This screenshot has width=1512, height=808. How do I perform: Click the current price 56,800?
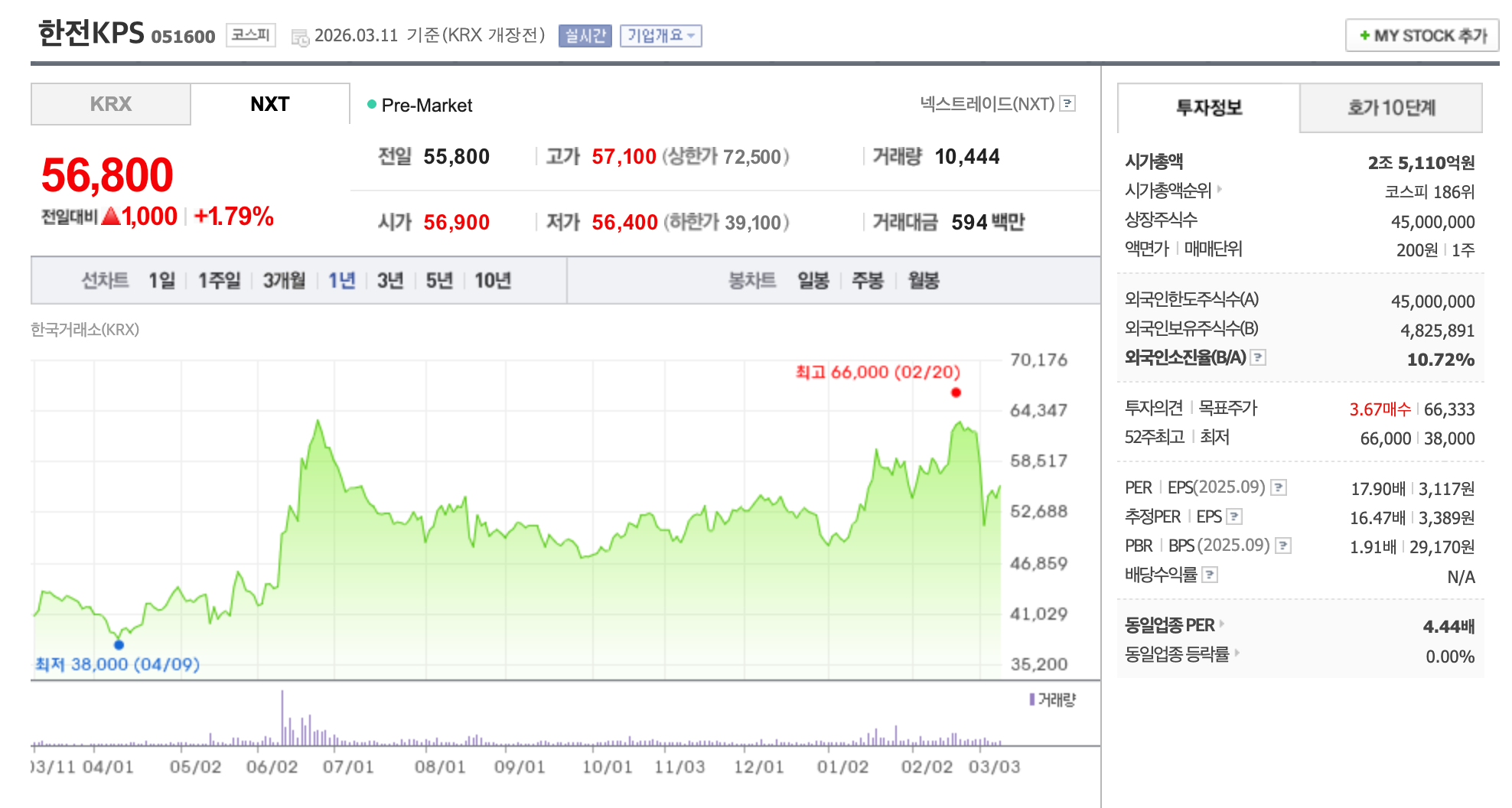[107, 174]
